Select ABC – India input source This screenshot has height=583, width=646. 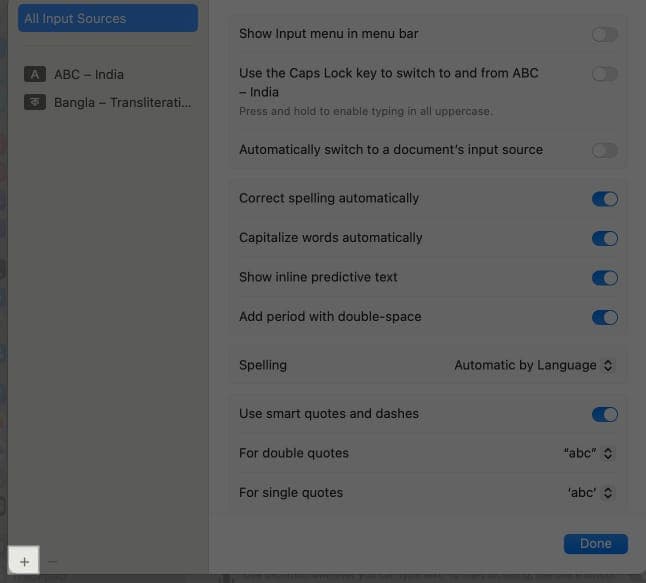coord(108,74)
